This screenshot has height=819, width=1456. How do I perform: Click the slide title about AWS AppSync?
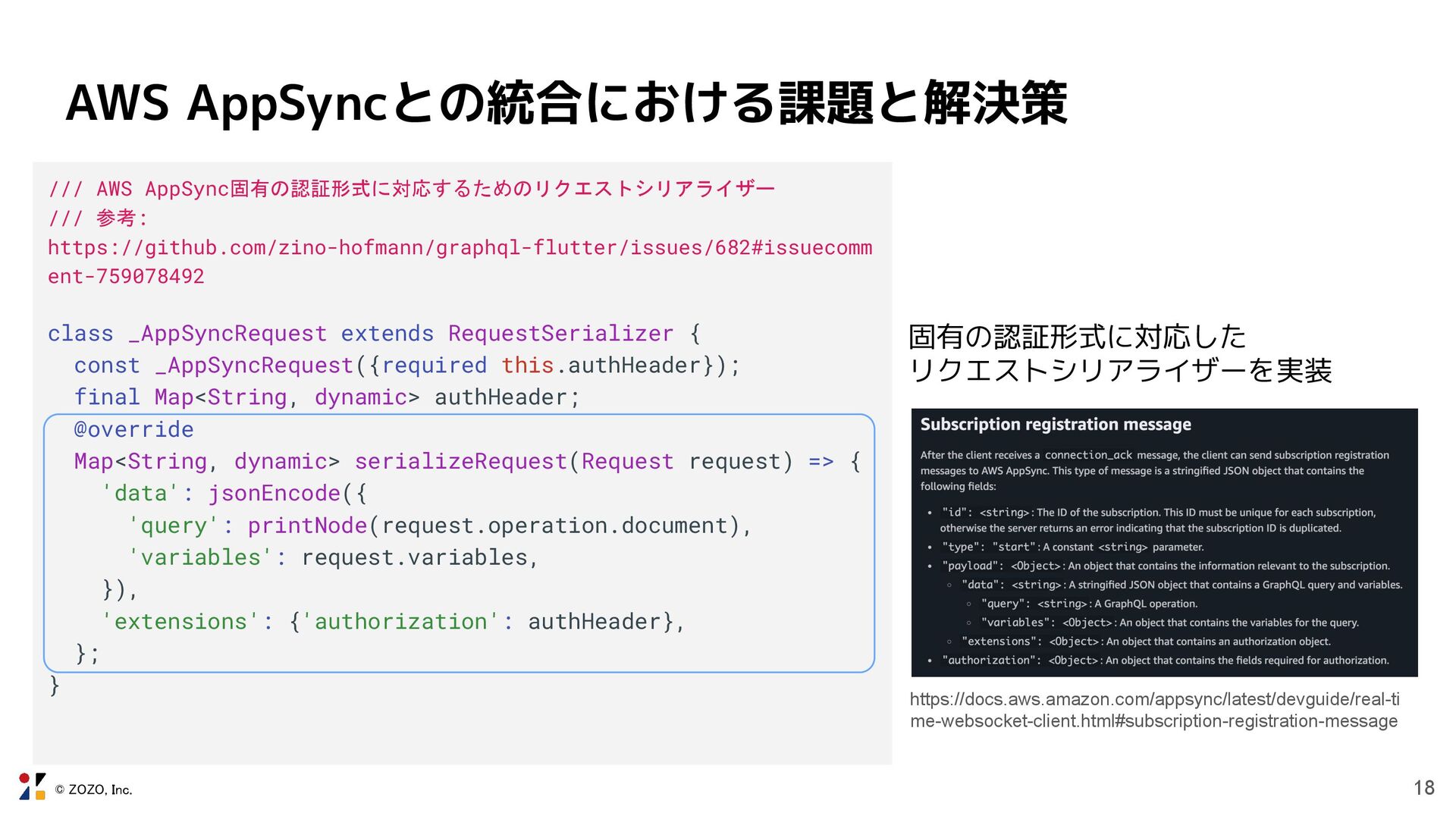[566, 102]
